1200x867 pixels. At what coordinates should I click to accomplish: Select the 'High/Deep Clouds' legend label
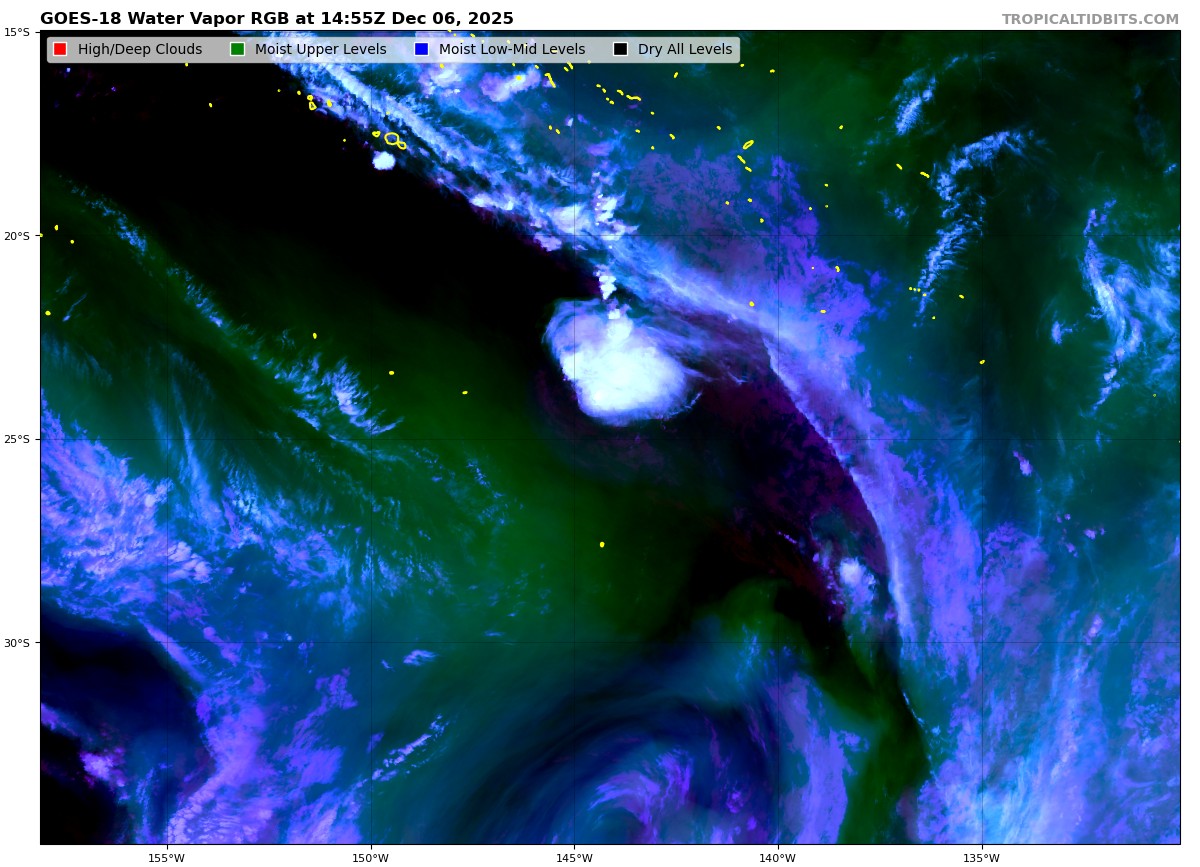tap(139, 49)
